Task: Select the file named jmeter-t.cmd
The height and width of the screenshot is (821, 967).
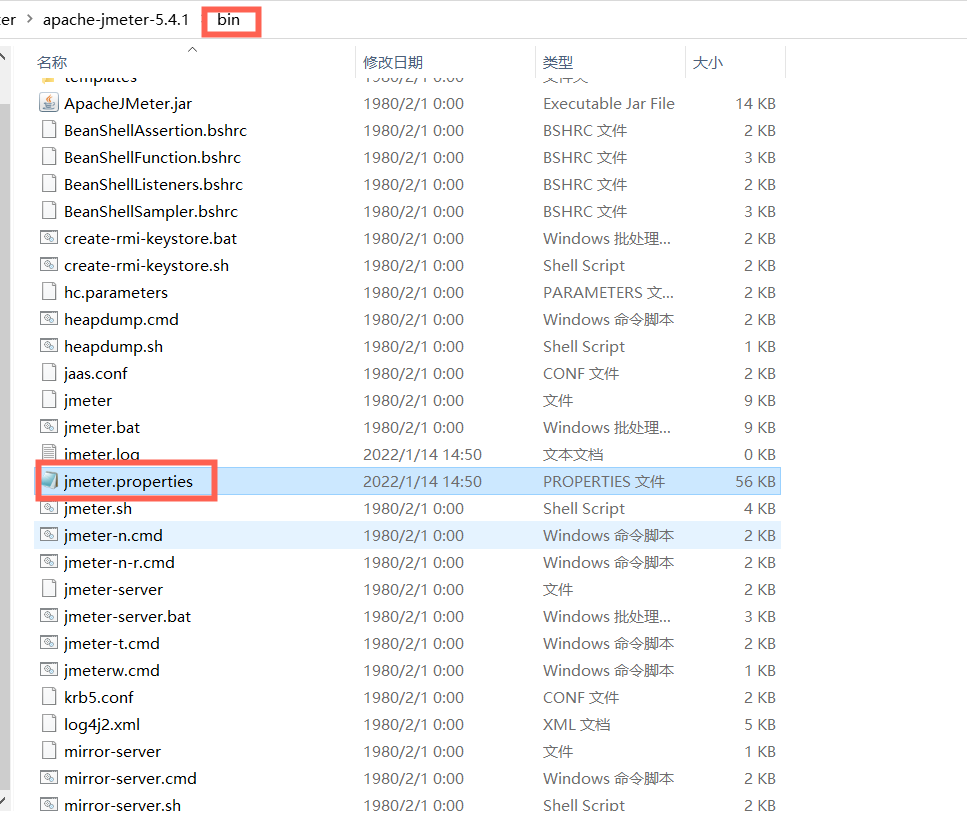Action: 112,643
